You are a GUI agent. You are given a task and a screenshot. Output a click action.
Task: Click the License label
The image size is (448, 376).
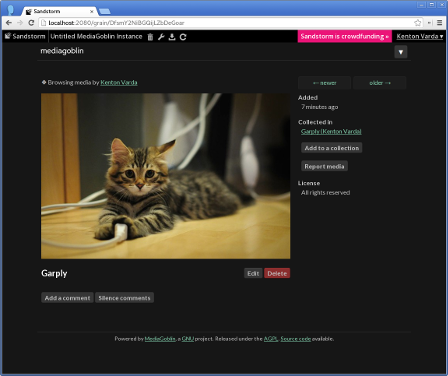coord(309,183)
